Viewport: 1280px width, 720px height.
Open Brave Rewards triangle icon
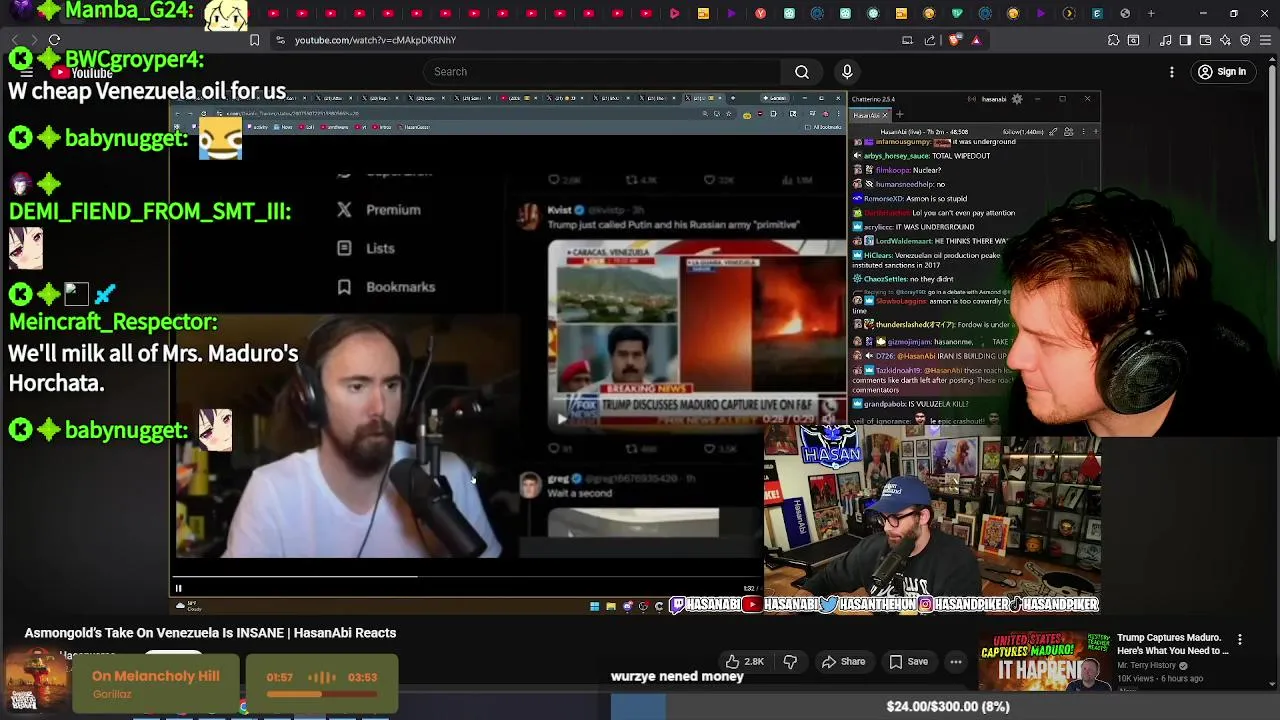[976, 40]
